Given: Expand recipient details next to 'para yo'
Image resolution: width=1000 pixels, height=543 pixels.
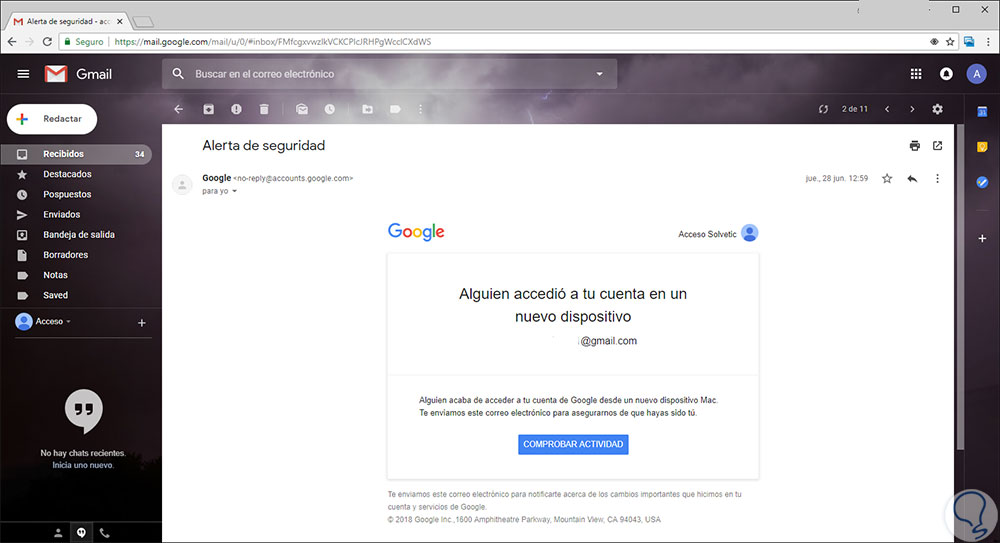Looking at the screenshot, I should [235, 191].
